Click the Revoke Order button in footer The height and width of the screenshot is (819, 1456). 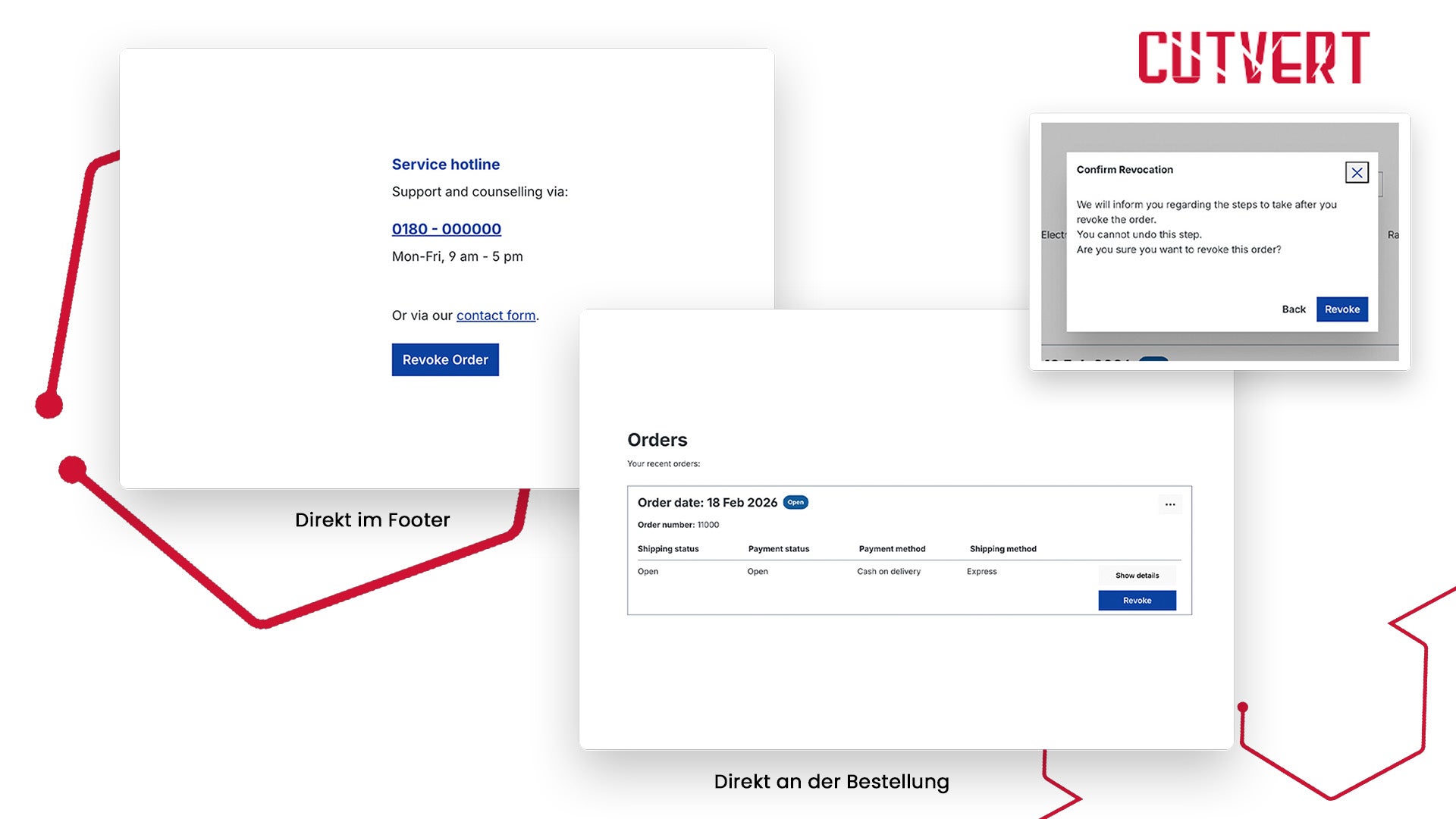tap(445, 359)
